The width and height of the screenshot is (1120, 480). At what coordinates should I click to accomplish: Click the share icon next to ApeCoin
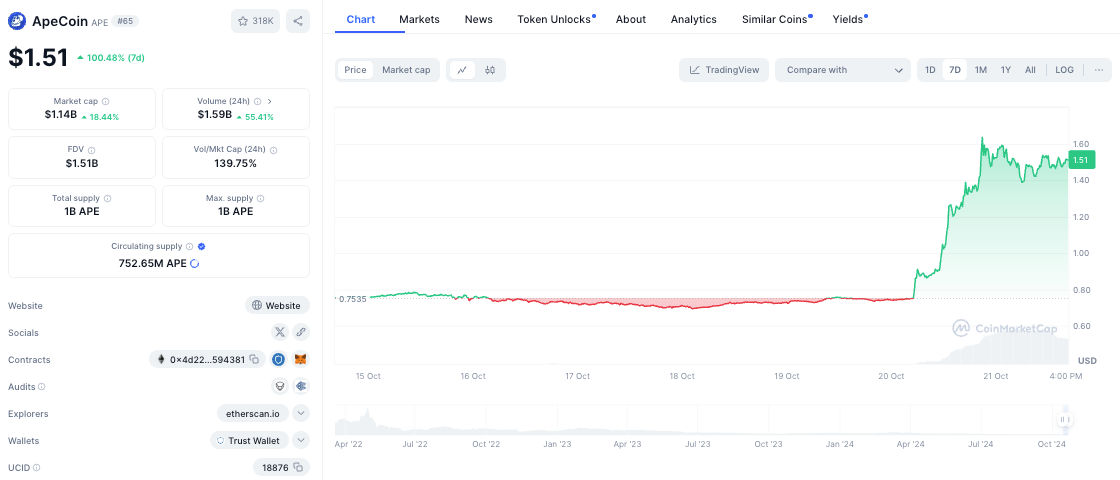pos(298,21)
